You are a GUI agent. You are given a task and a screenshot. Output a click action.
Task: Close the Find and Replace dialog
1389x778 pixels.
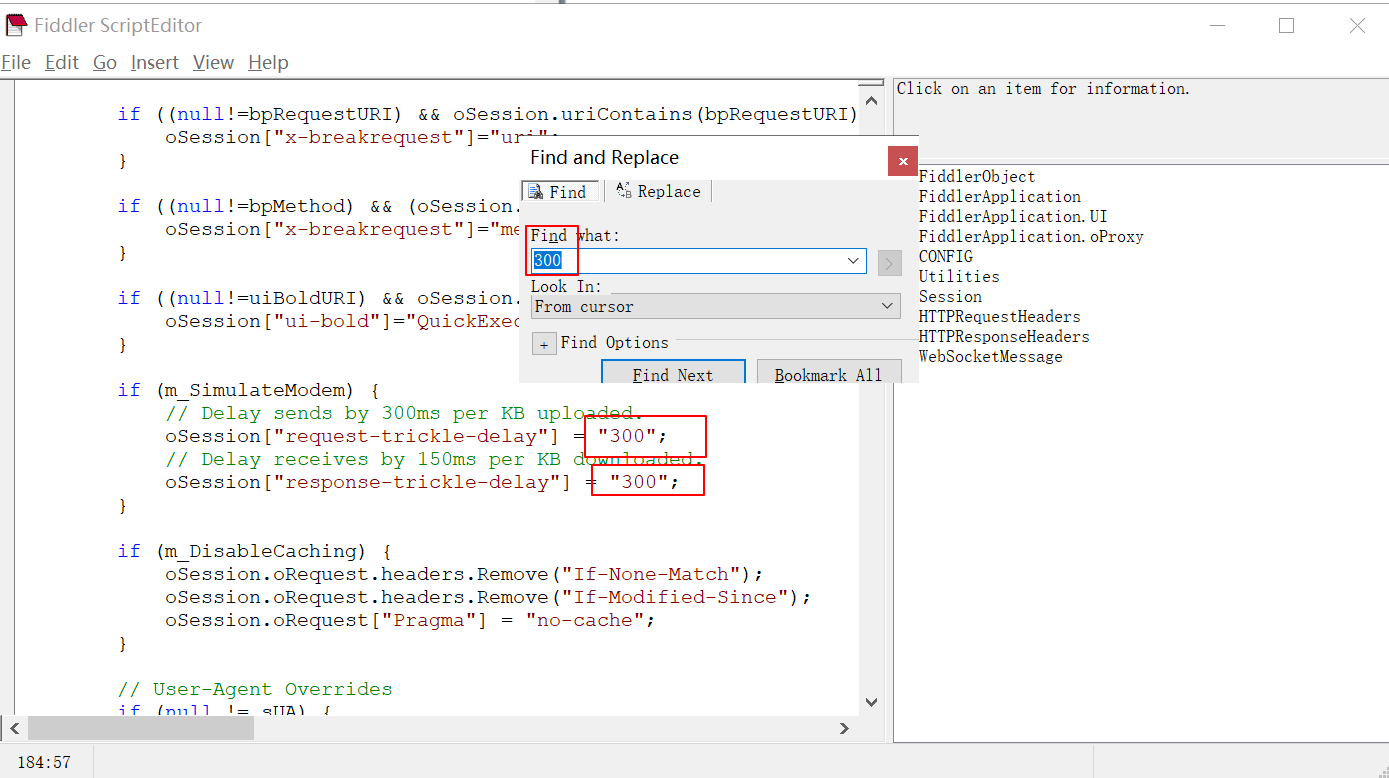[x=903, y=160]
